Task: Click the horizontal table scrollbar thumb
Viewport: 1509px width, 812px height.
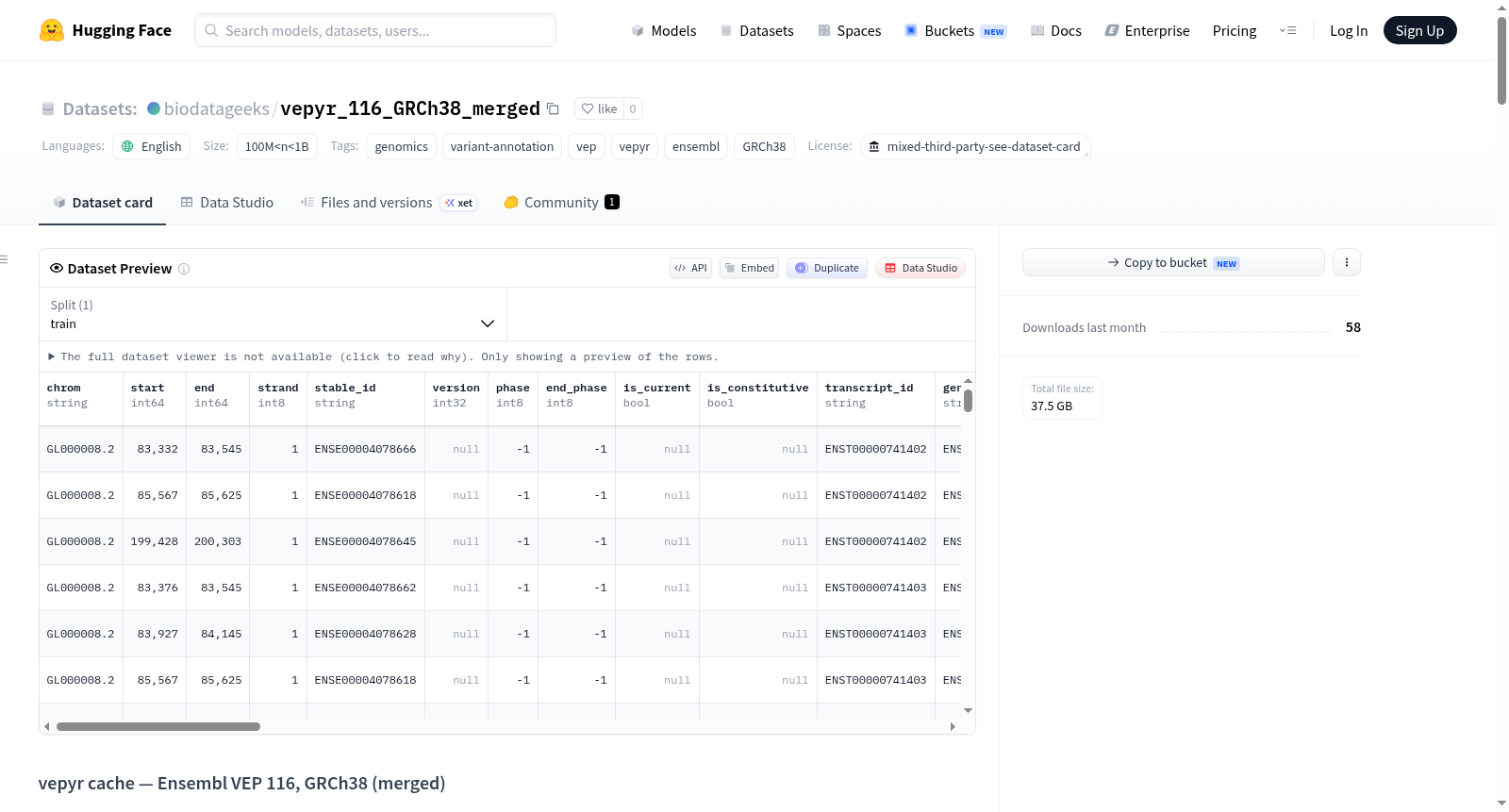Action: (x=158, y=726)
